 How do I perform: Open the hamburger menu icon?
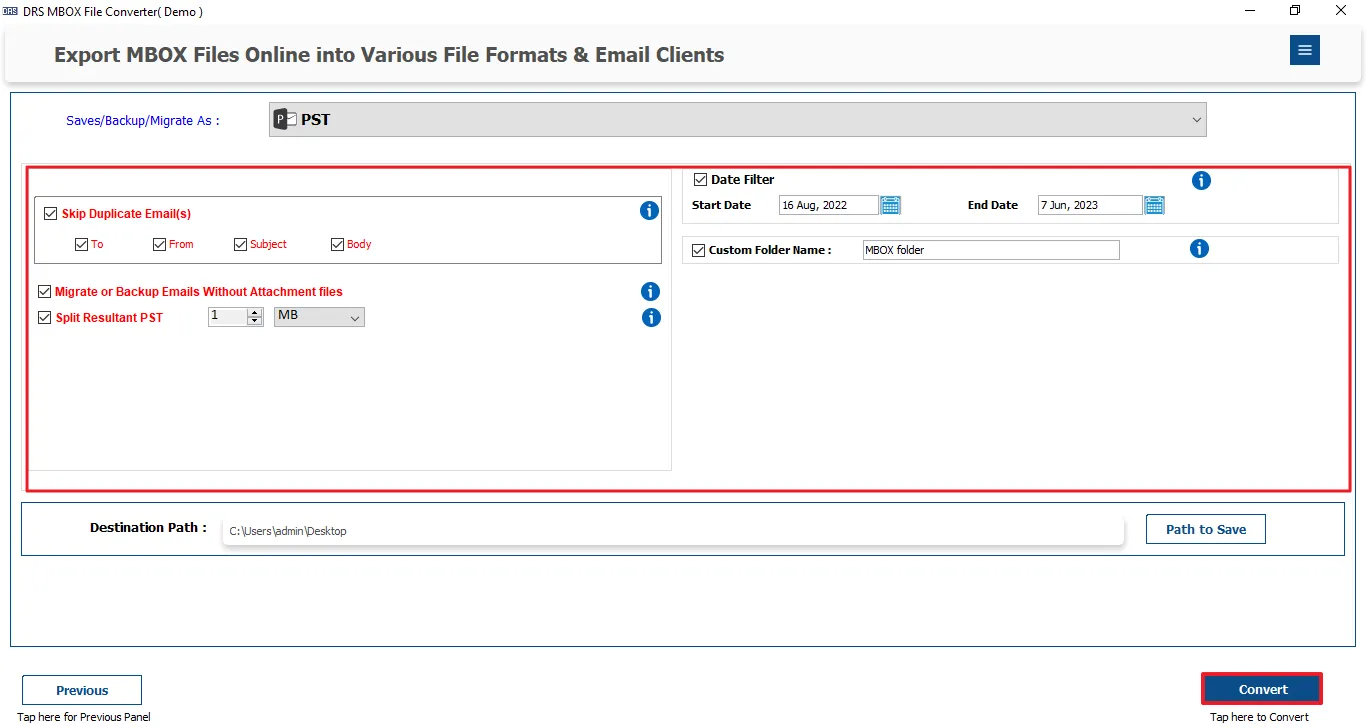point(1304,50)
